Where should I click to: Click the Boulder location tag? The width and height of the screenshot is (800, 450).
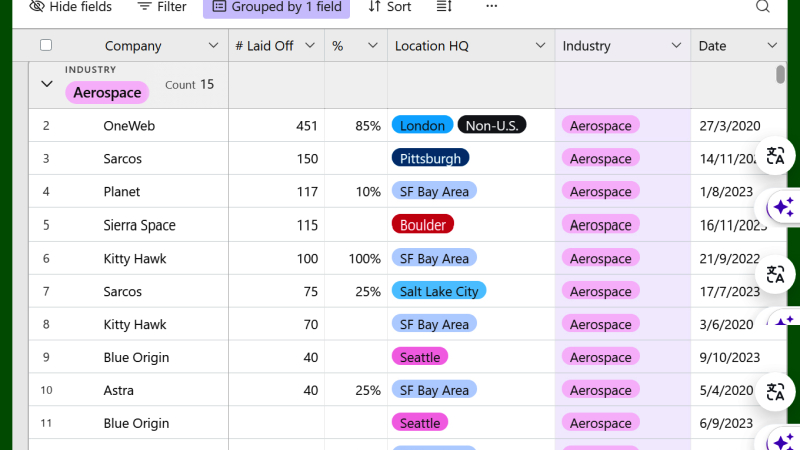tap(422, 225)
